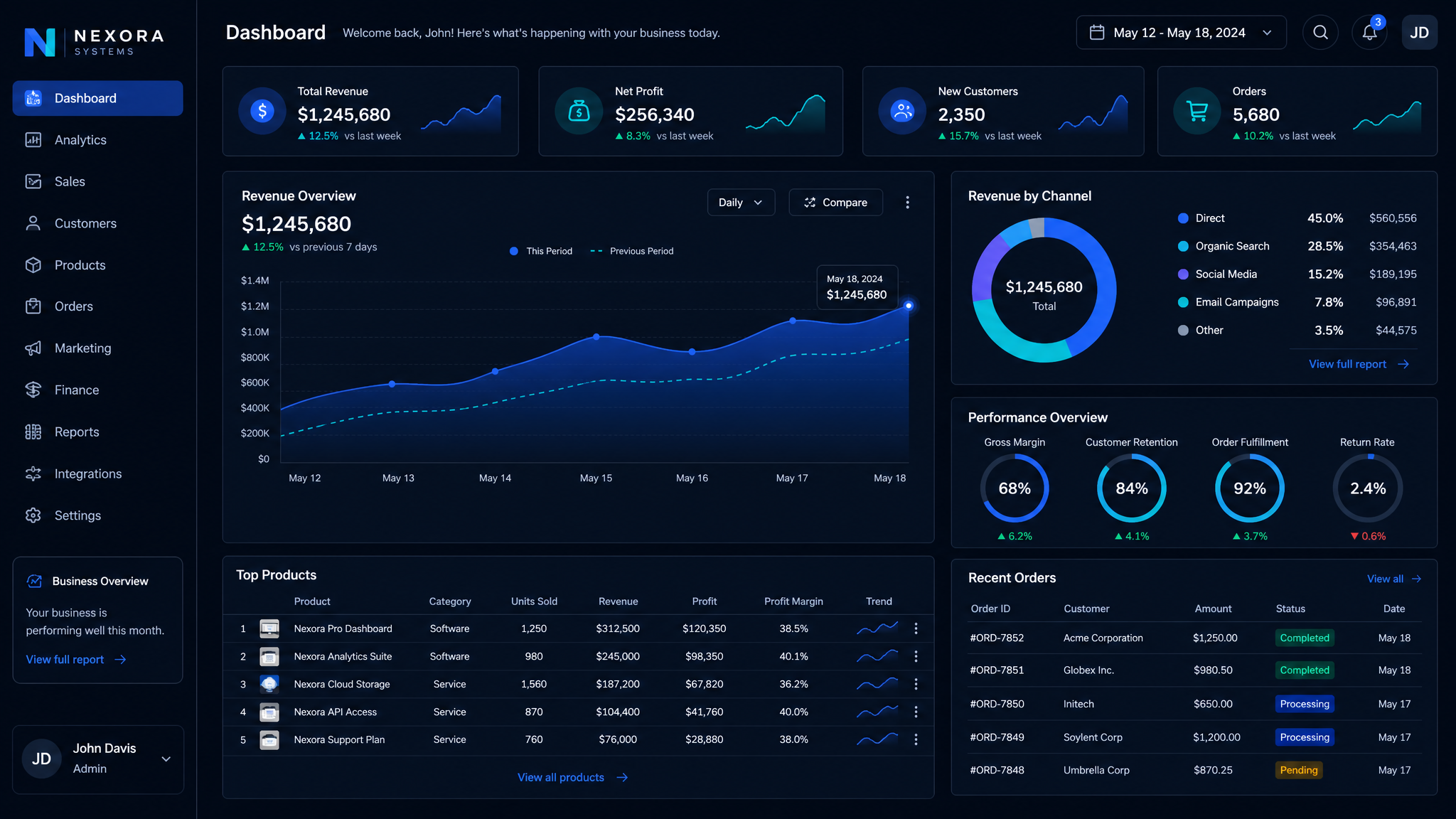Click Completed status for order #ORD-7852
Viewport: 1456px width, 819px height.
[x=1305, y=638]
